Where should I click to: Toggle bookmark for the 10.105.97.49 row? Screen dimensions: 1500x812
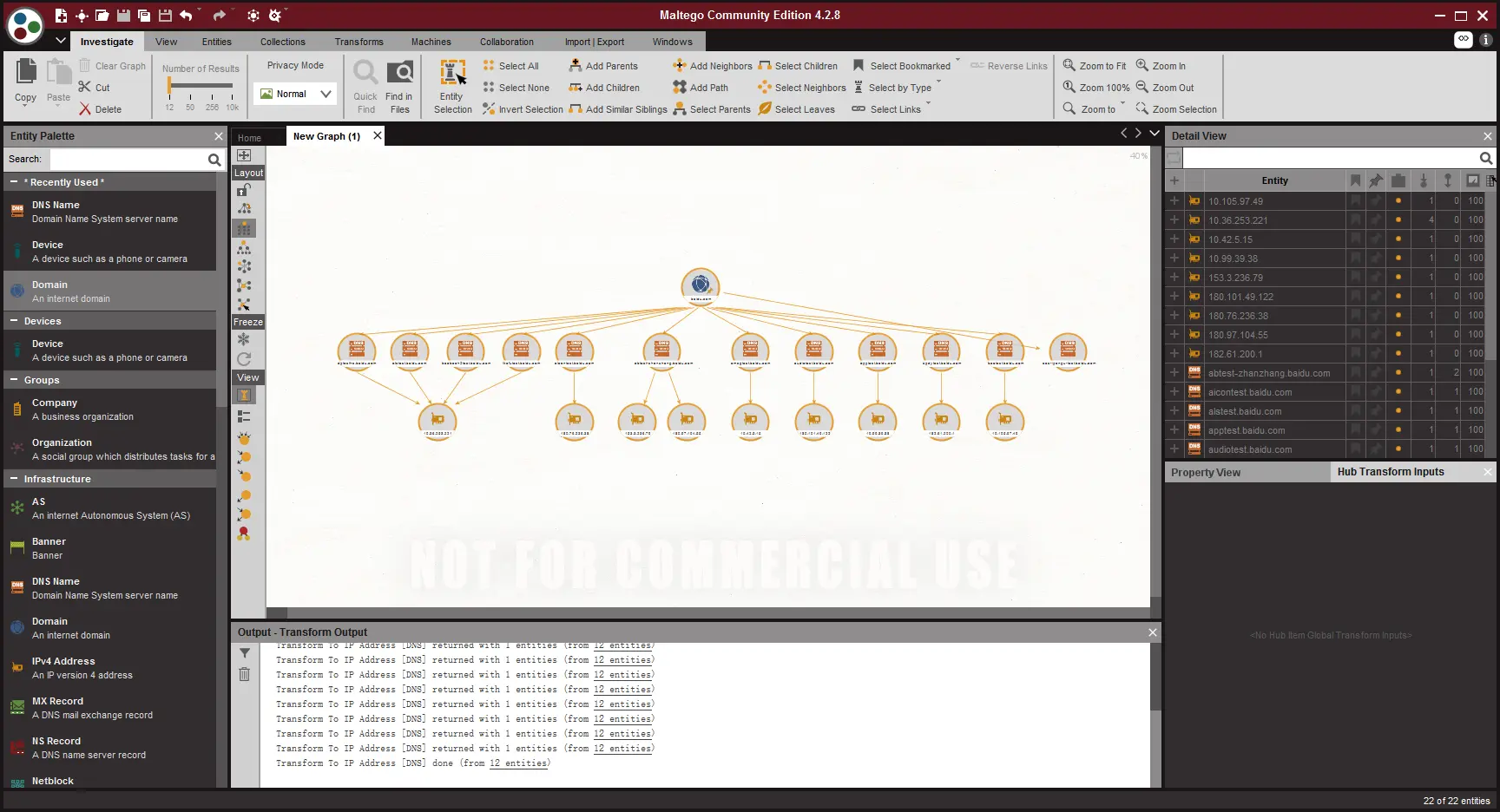1355,200
